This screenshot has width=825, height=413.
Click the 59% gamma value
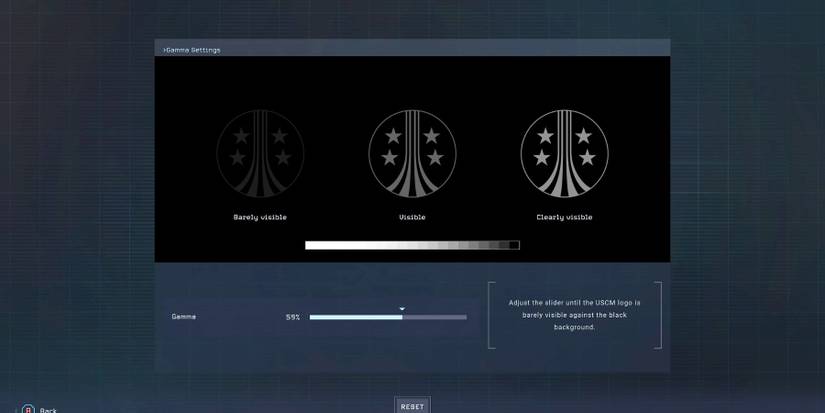[x=293, y=317]
